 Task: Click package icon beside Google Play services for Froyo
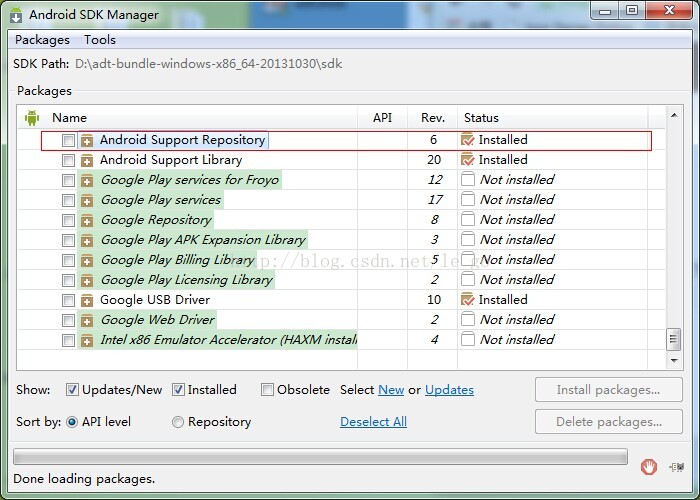tap(87, 180)
